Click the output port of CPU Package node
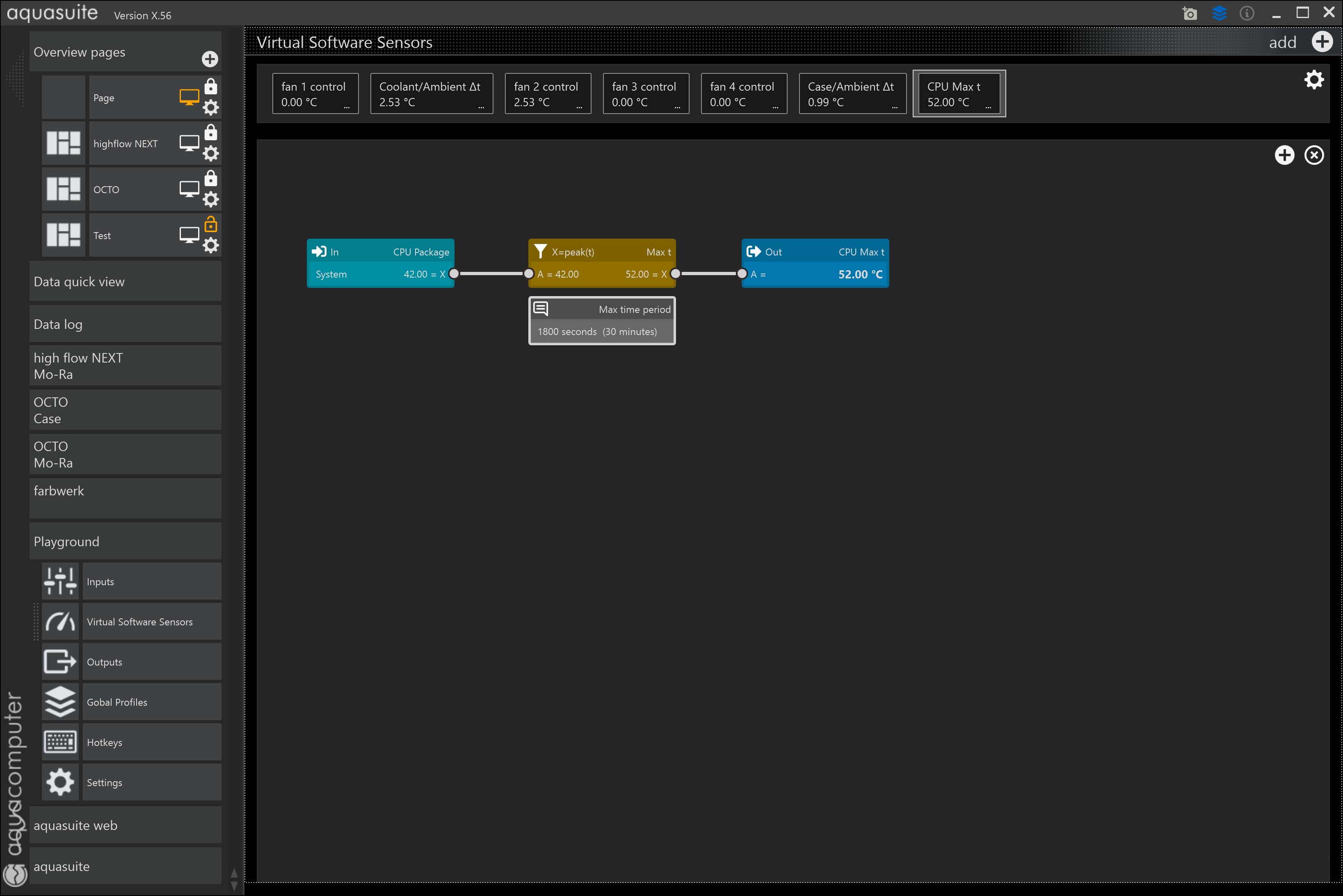 coord(454,274)
